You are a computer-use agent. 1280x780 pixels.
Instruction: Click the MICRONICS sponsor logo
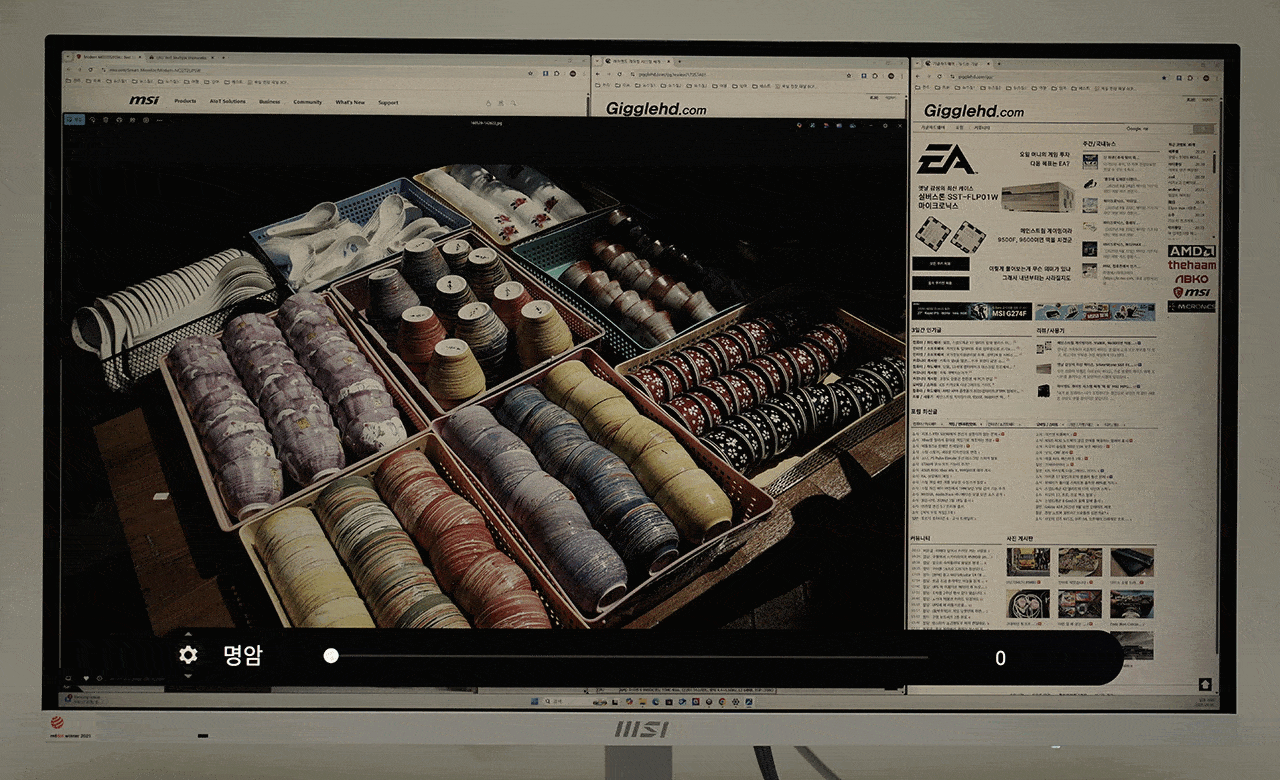1191,306
